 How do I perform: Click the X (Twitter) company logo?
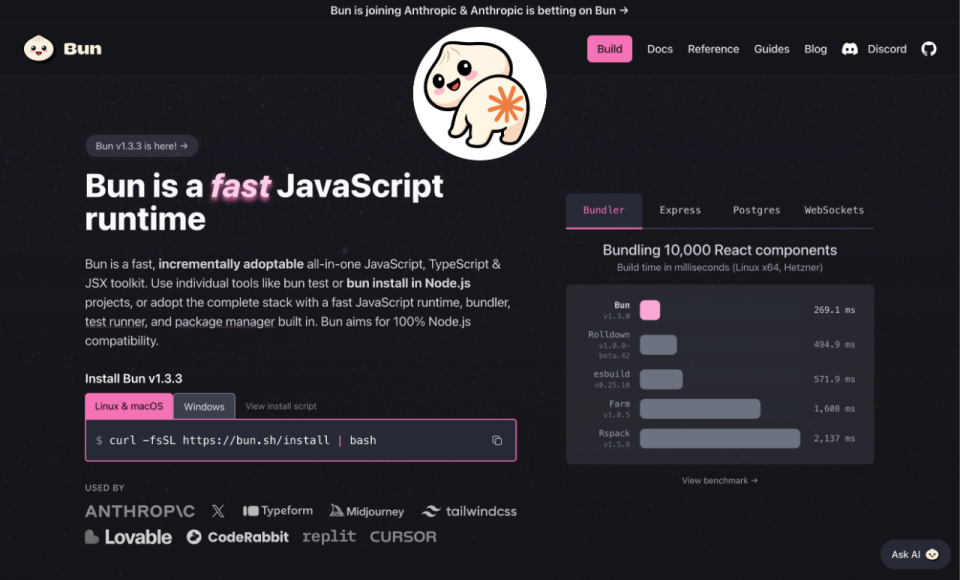pyautogui.click(x=218, y=511)
